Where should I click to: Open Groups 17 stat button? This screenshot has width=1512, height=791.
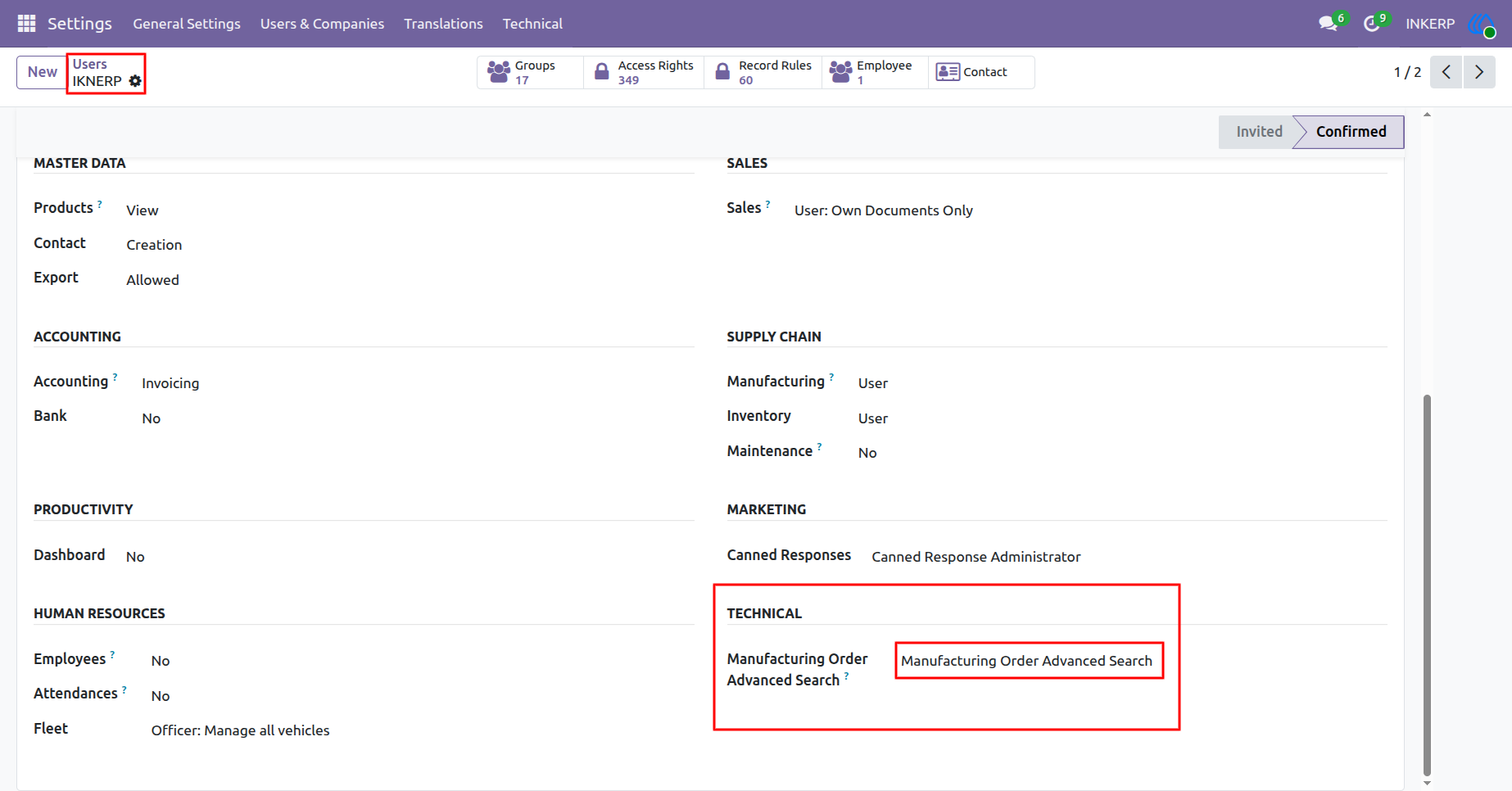pyautogui.click(x=530, y=72)
